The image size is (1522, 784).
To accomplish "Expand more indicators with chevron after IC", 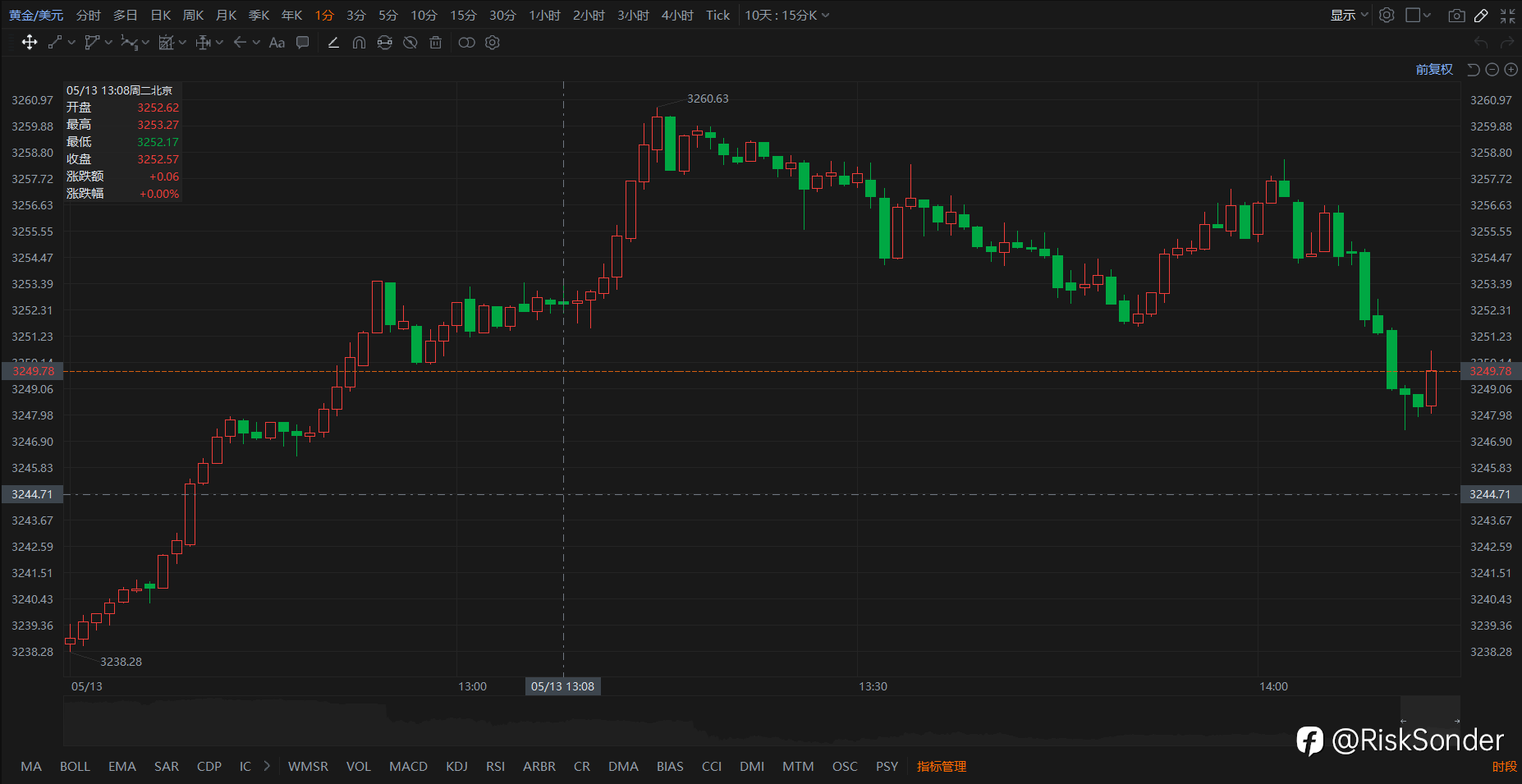I will click(267, 766).
